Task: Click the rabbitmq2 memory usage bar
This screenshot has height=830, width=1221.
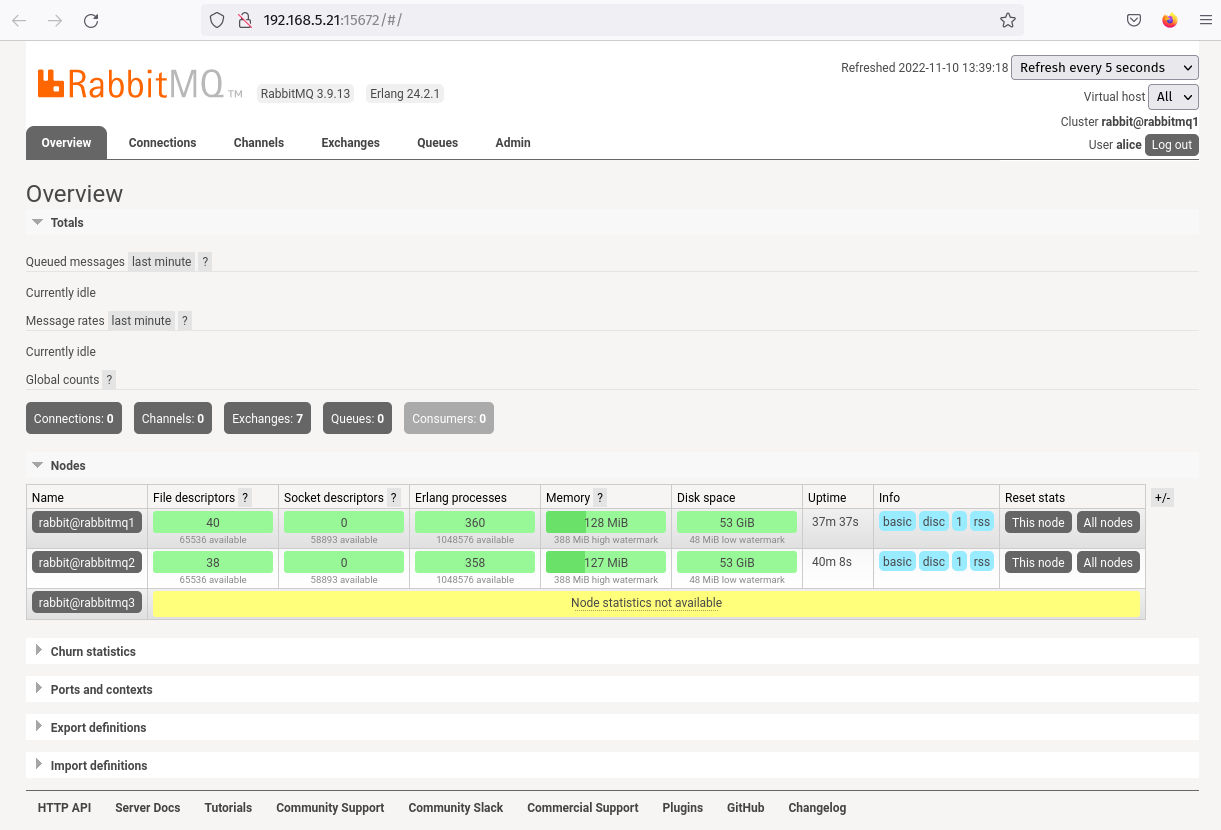Action: pyautogui.click(x=606, y=562)
